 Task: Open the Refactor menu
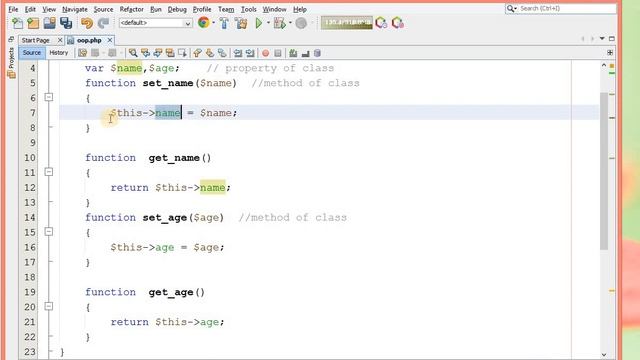pyautogui.click(x=131, y=9)
